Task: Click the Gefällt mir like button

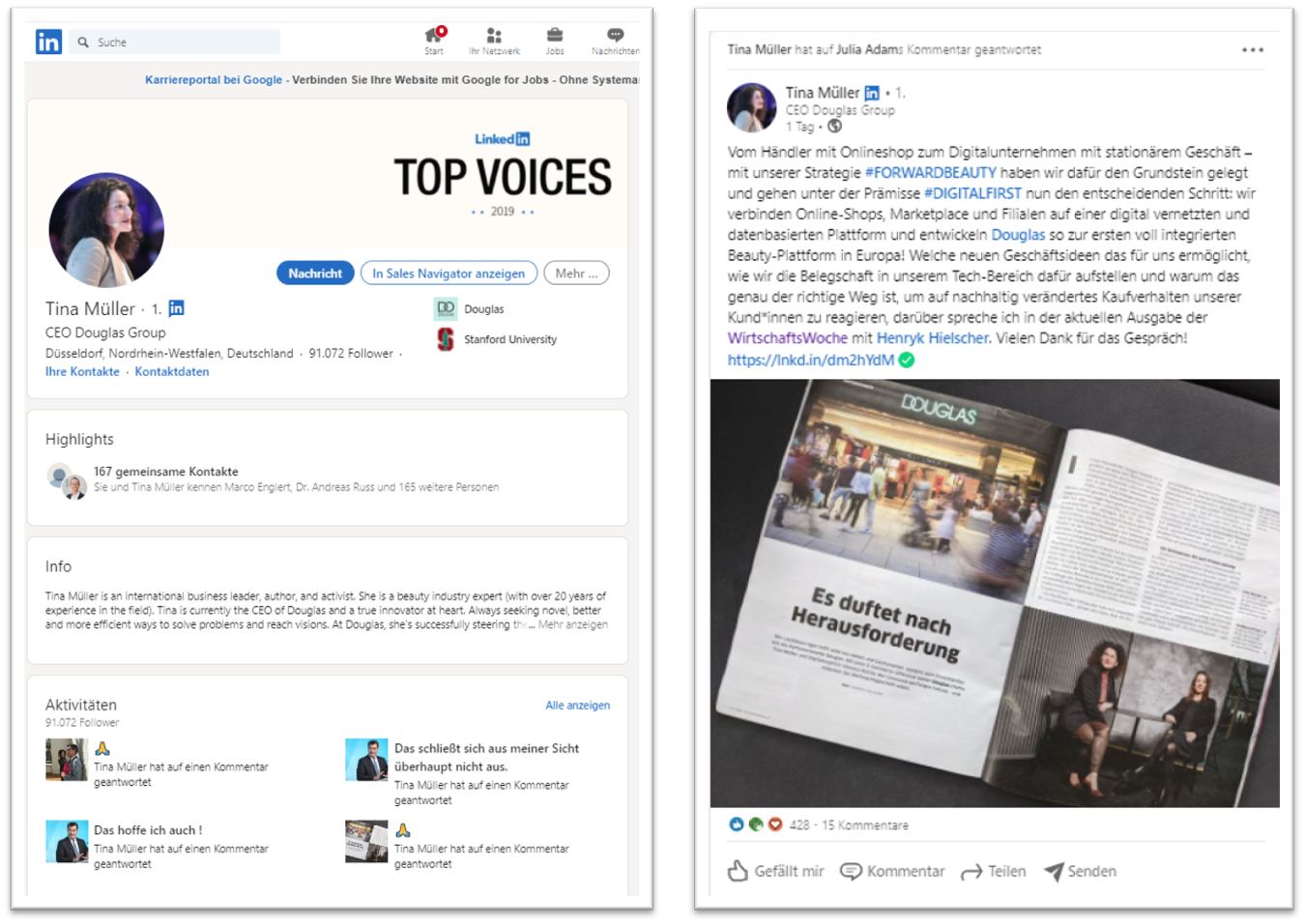Action: coord(775,871)
